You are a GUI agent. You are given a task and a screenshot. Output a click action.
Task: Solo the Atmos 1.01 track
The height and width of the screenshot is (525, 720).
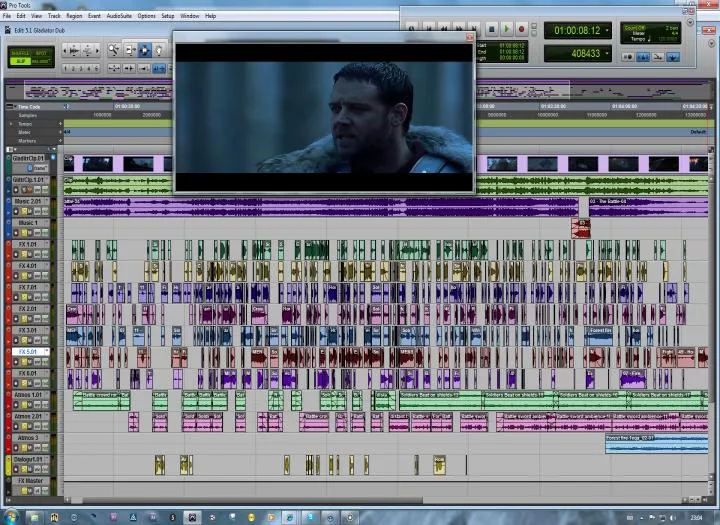point(24,405)
